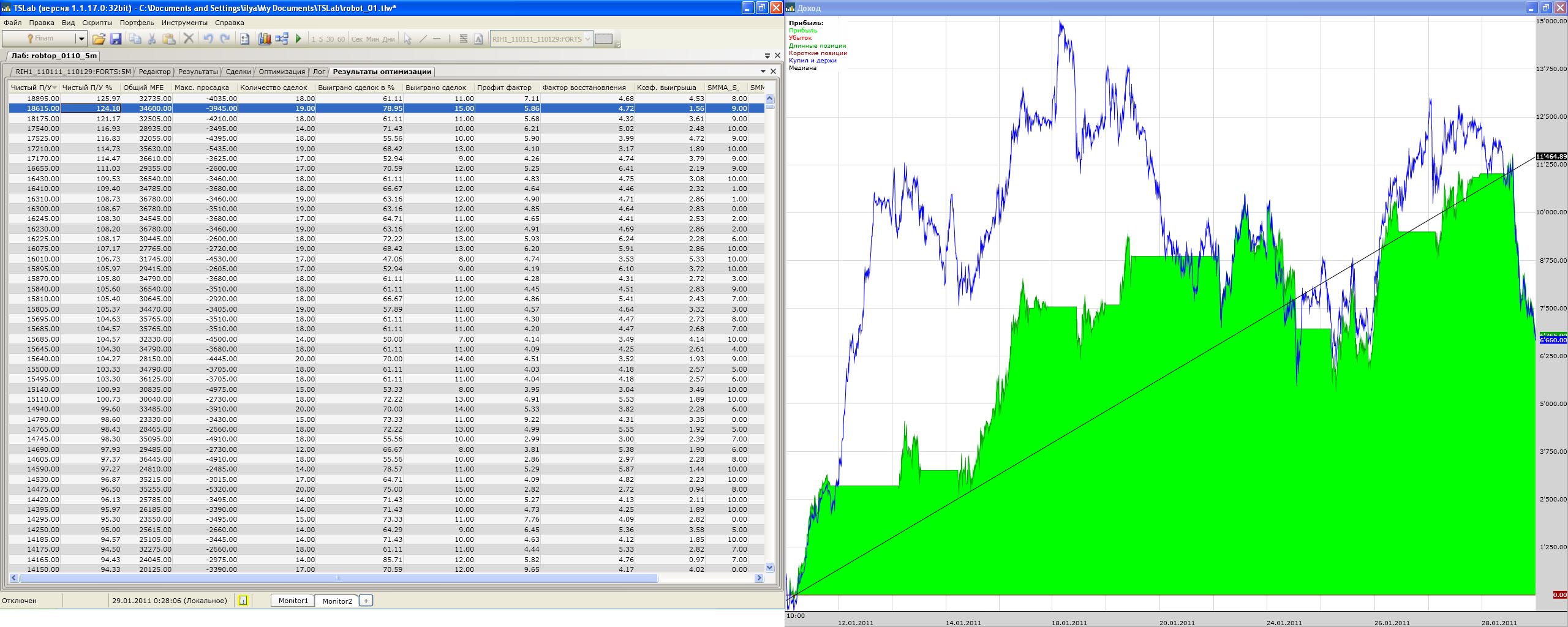Expand the RIH1_110111_110129:FORTS instrument combo box
Image resolution: width=1568 pixels, height=627 pixels.
click(587, 39)
